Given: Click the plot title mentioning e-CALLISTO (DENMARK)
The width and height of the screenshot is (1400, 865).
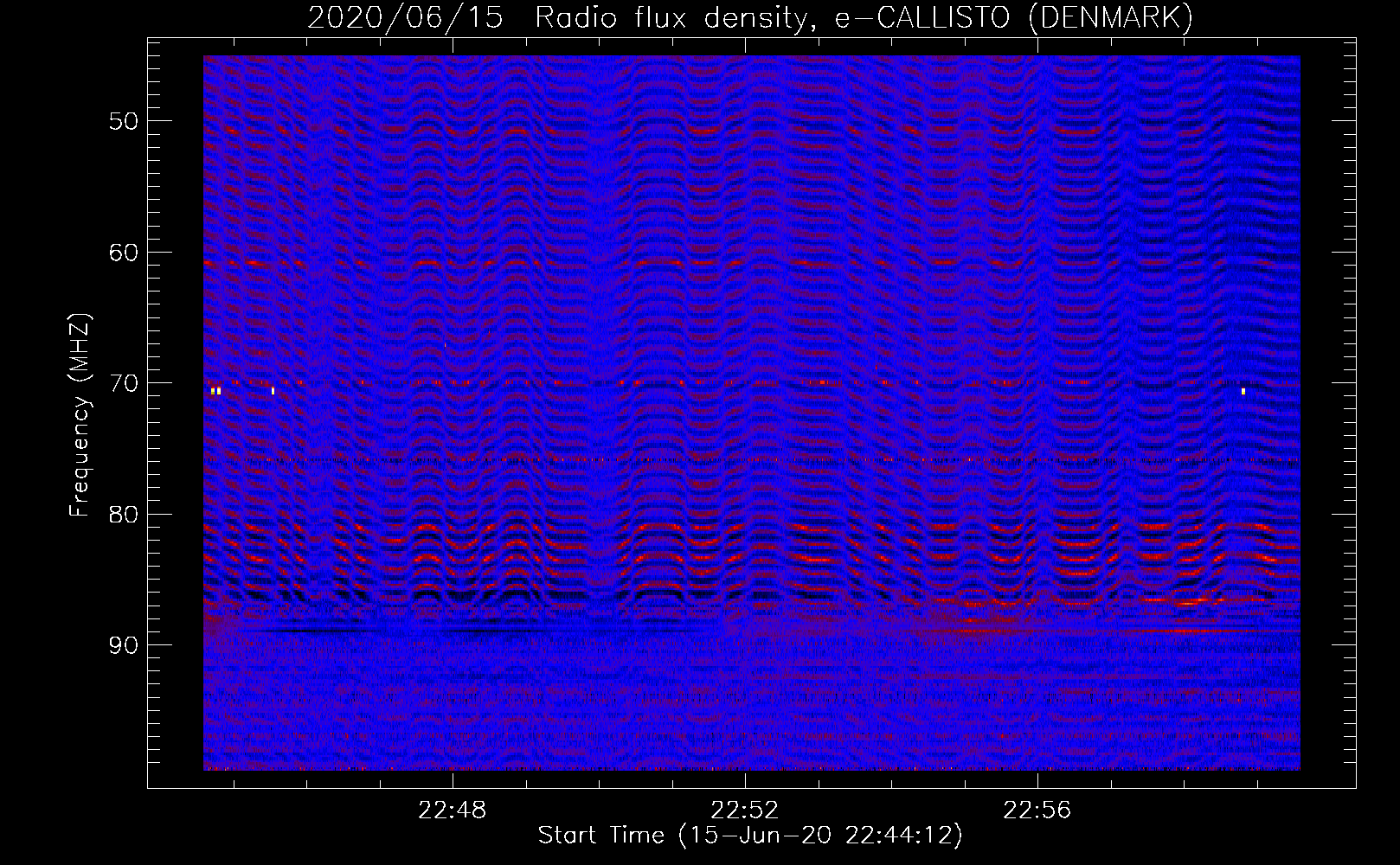Looking at the screenshot, I should tap(750, 17).
